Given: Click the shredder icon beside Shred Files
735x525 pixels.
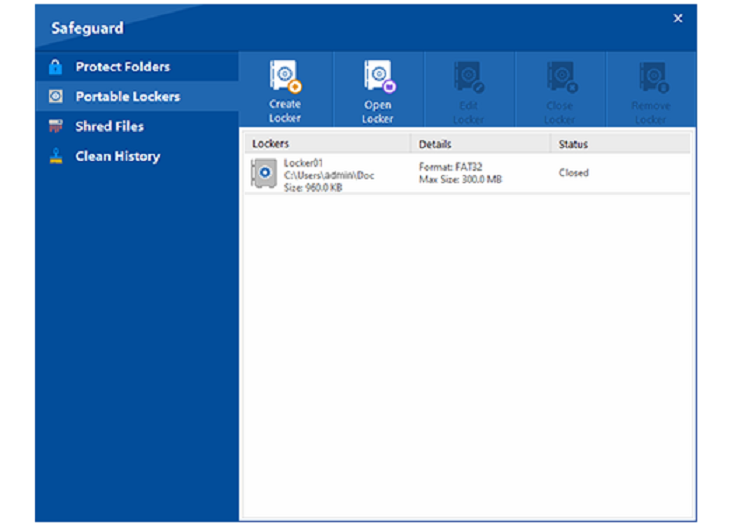Looking at the screenshot, I should [x=55, y=126].
